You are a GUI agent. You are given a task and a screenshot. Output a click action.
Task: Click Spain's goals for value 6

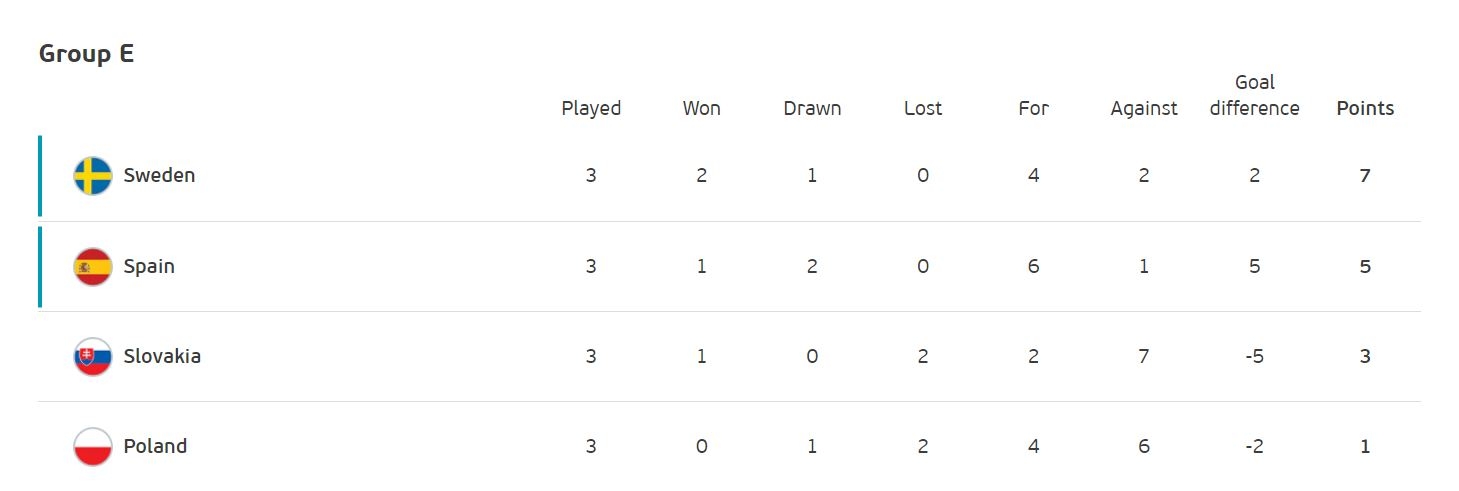[1033, 267]
